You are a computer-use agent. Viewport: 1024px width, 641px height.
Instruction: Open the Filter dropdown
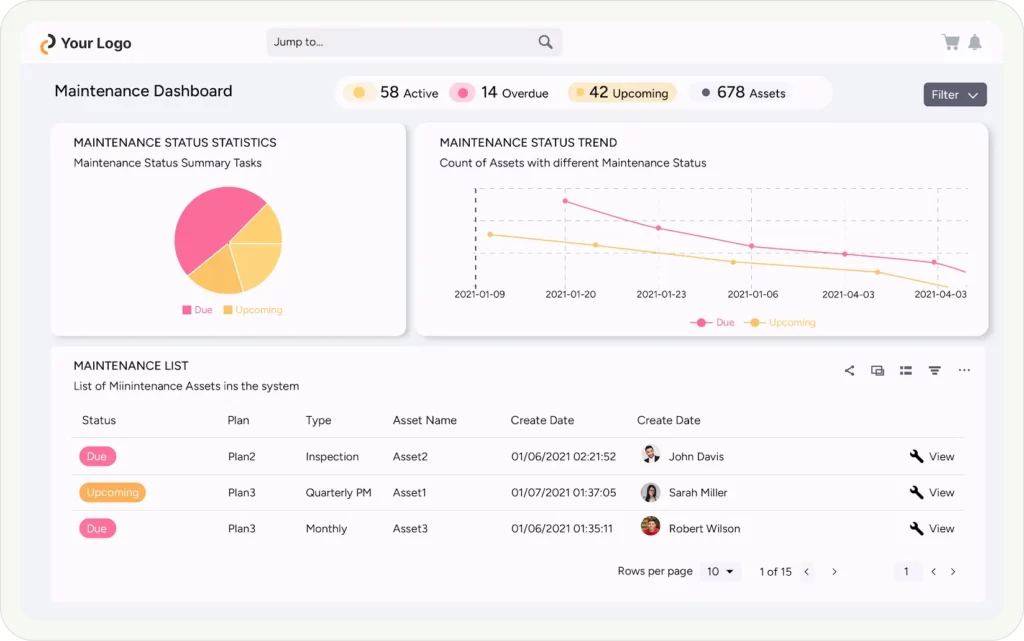[x=954, y=95]
